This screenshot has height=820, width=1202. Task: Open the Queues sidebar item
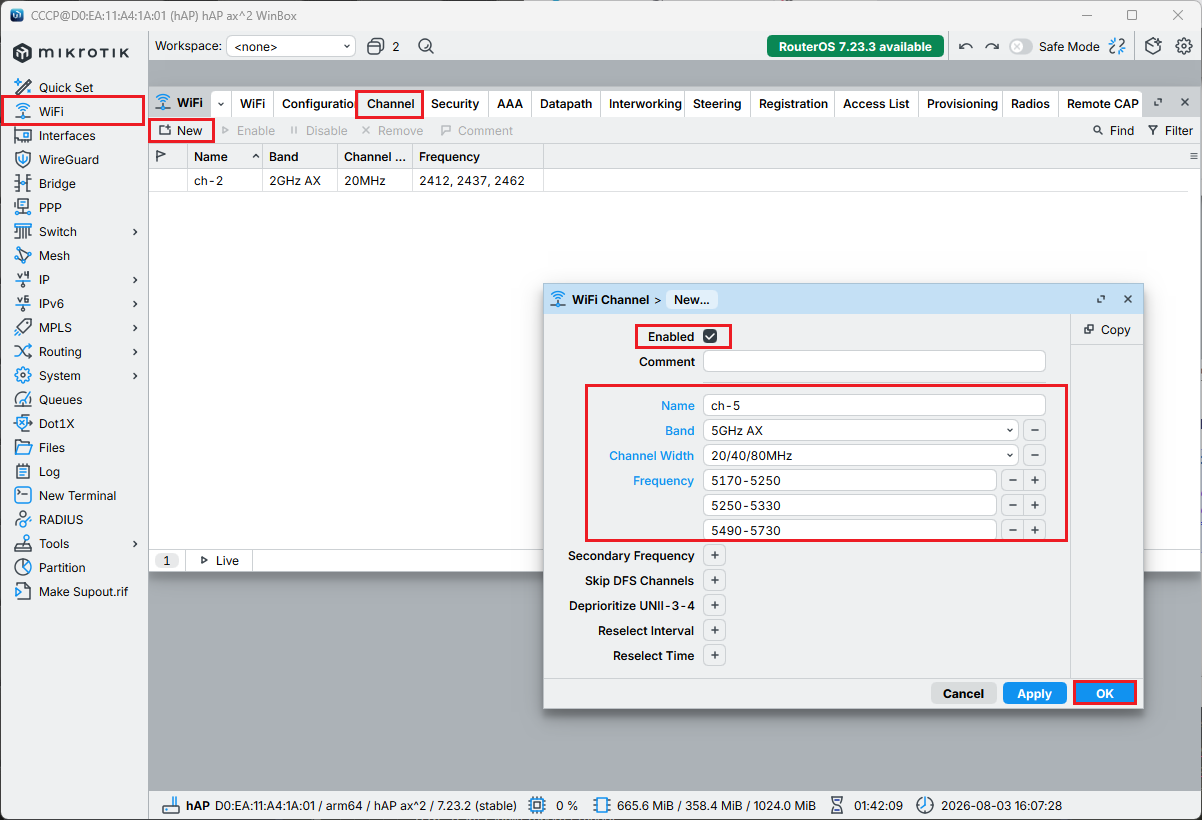tap(60, 399)
